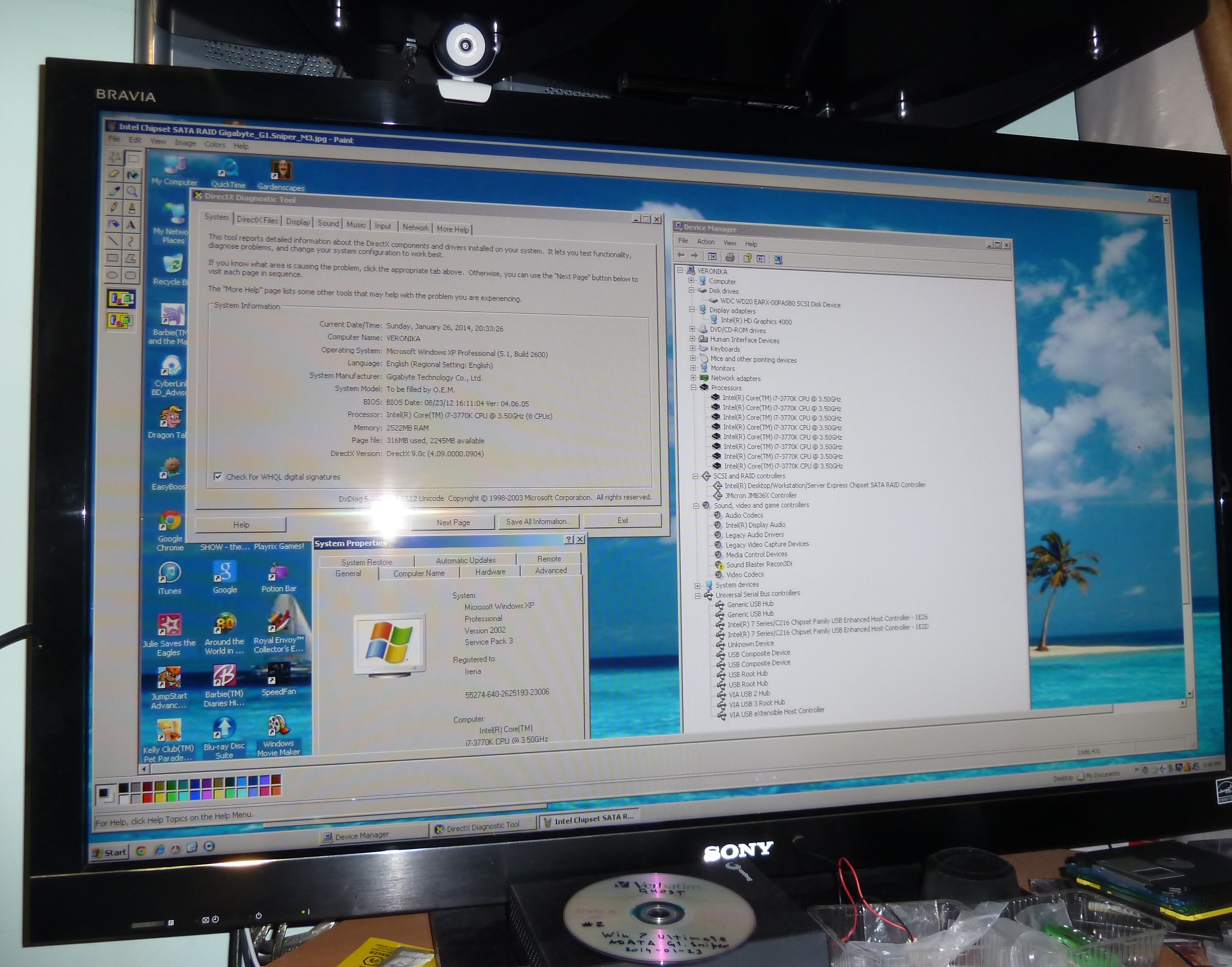Open the Image menu in Paint
This screenshot has width=1232, height=967.
pyautogui.click(x=185, y=143)
